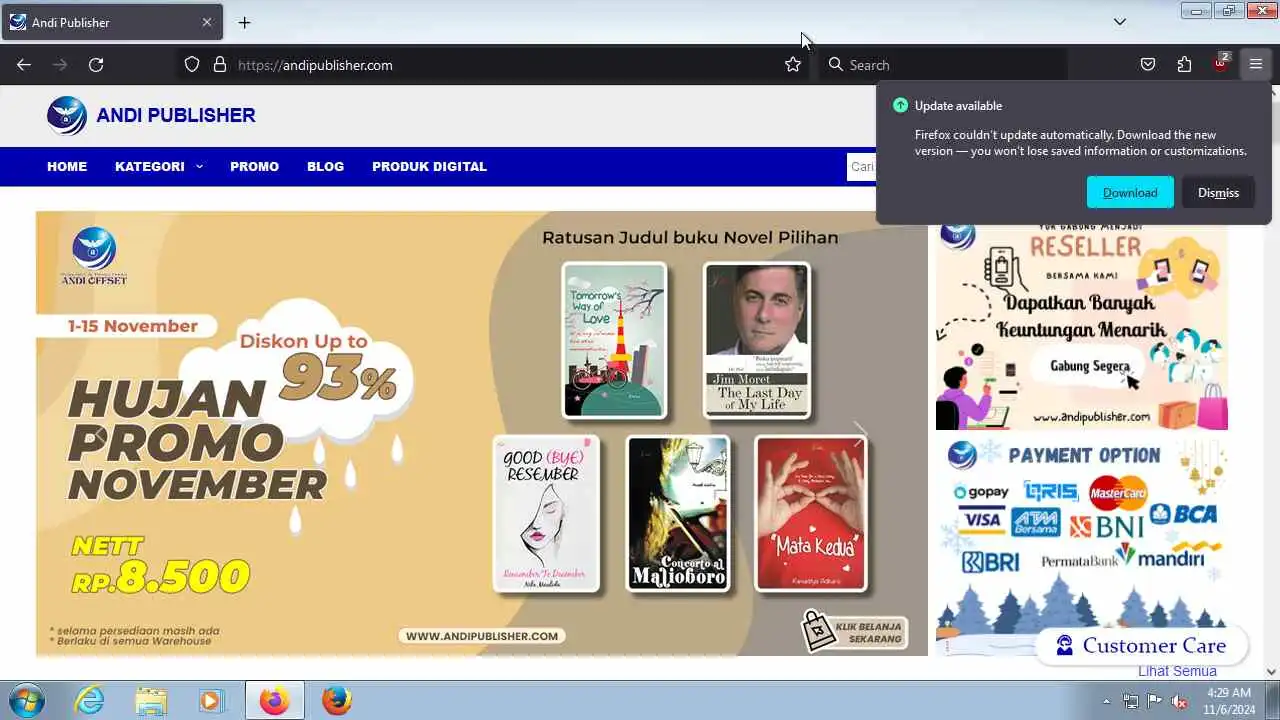Open the Action Center flag icon
The height and width of the screenshot is (720, 1280).
[1155, 701]
